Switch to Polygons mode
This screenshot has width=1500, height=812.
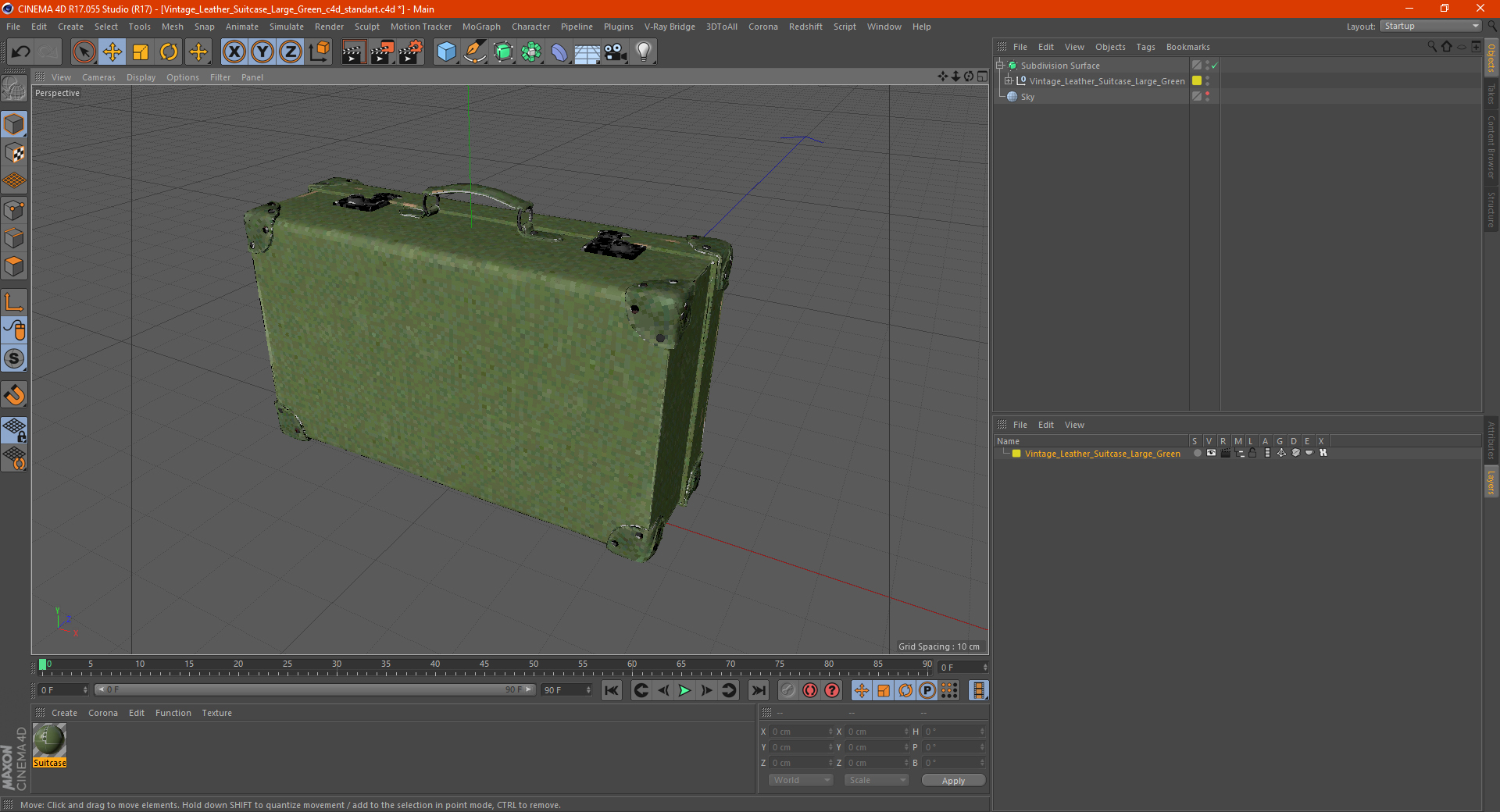(x=14, y=266)
